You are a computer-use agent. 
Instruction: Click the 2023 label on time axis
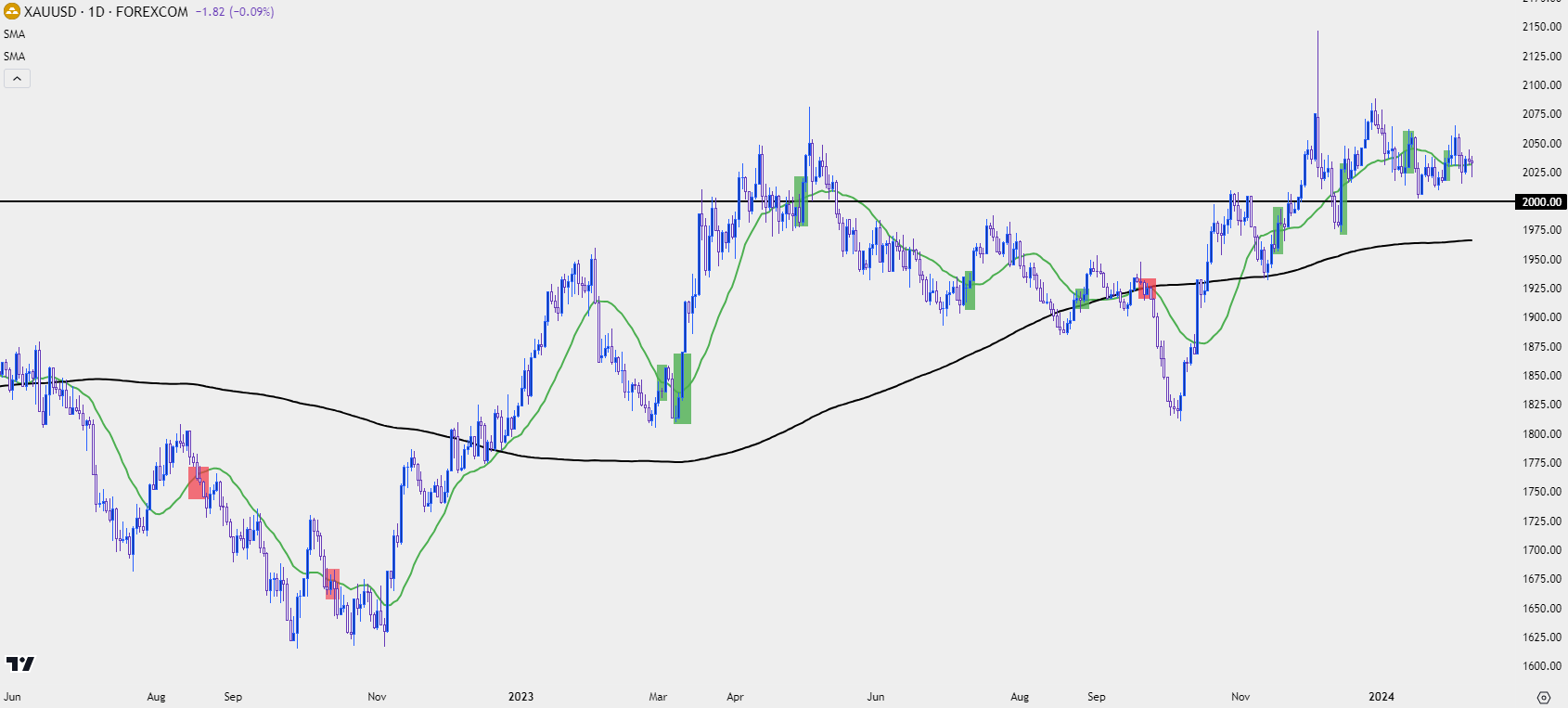521,697
